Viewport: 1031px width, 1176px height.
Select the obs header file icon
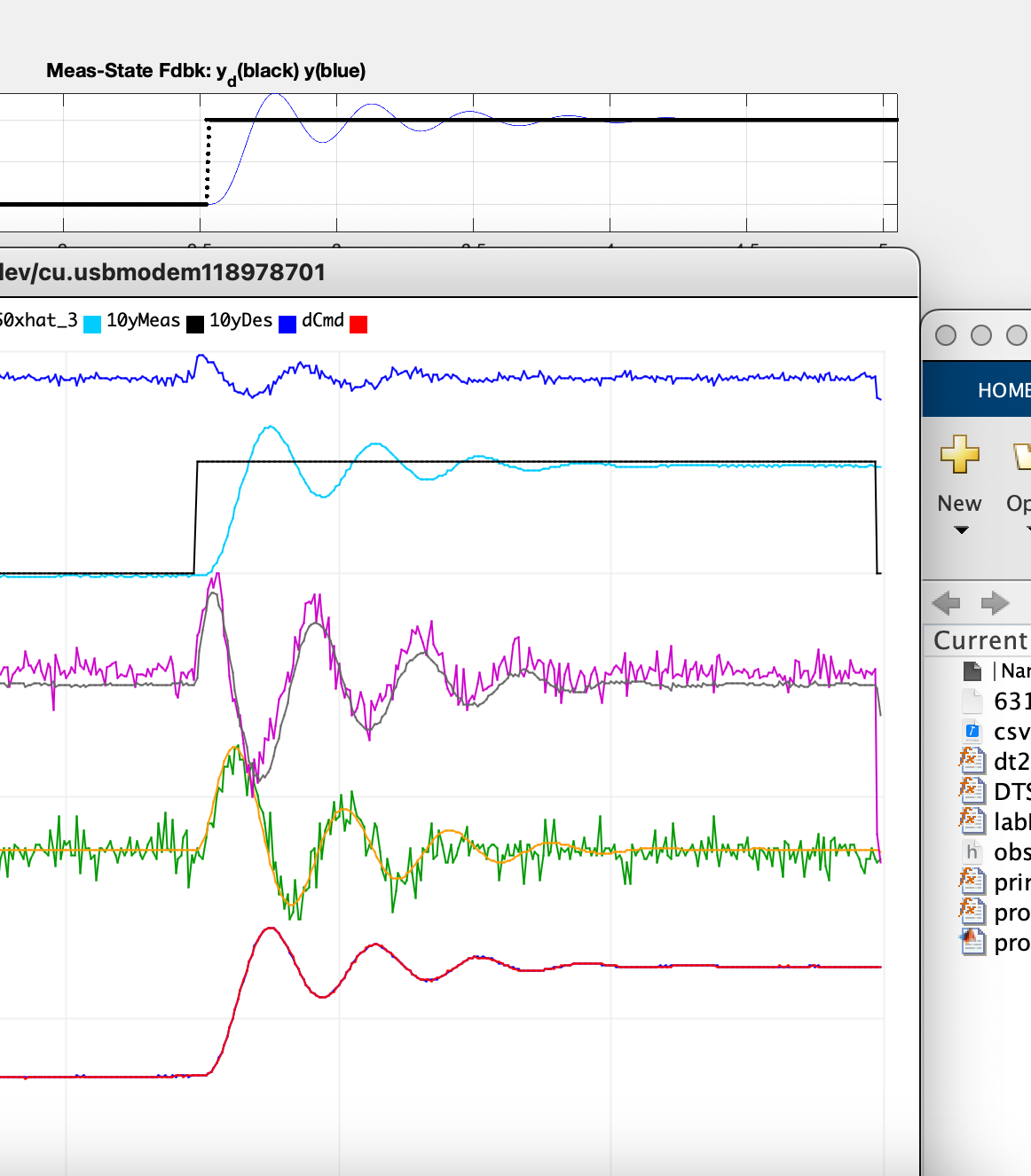click(x=972, y=852)
